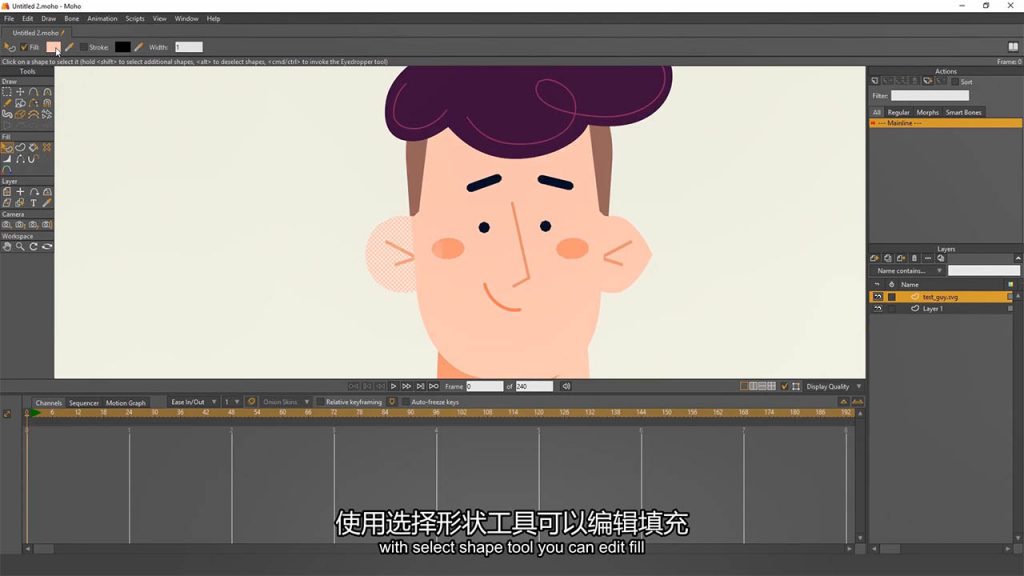Click the new layer icon in Layers panel
The height and width of the screenshot is (576, 1024).
(x=875, y=258)
